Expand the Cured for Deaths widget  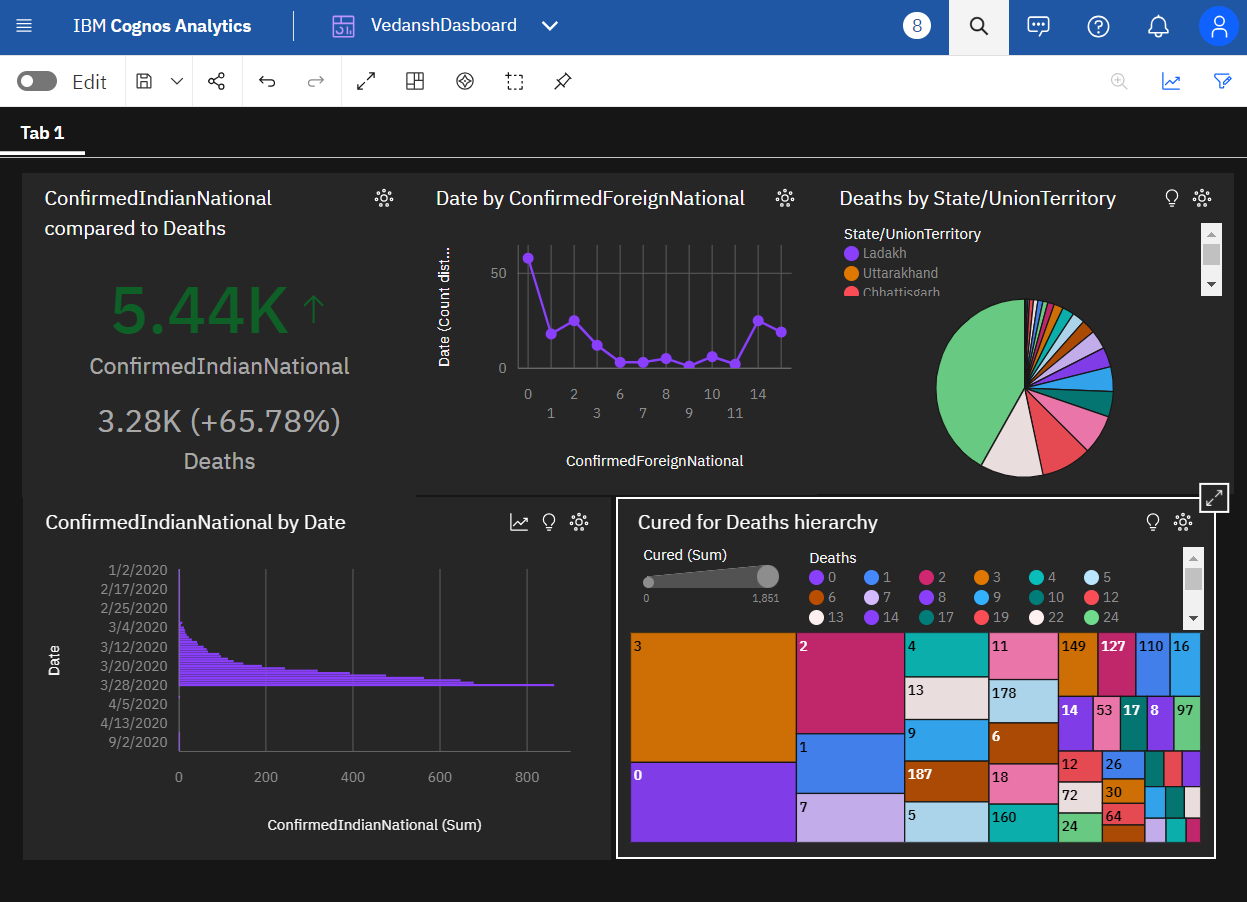click(1214, 497)
